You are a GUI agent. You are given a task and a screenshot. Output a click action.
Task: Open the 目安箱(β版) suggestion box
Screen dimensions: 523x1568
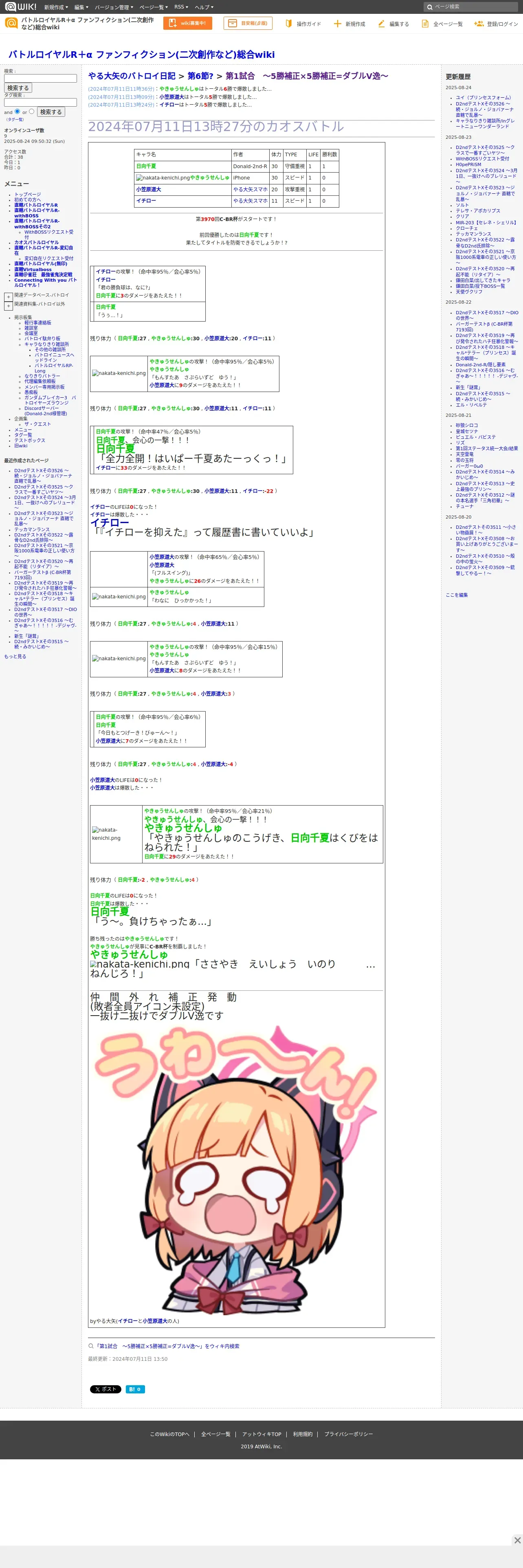248,23
